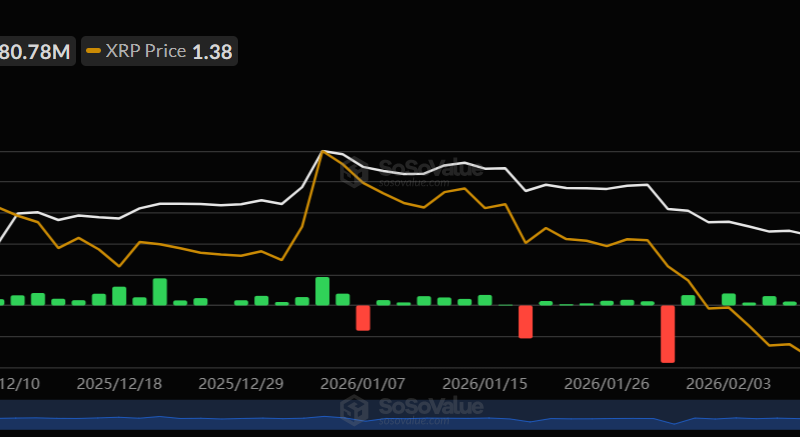Click the 2026/01/26 date axis label
The height and width of the screenshot is (437, 800).
pos(607,383)
